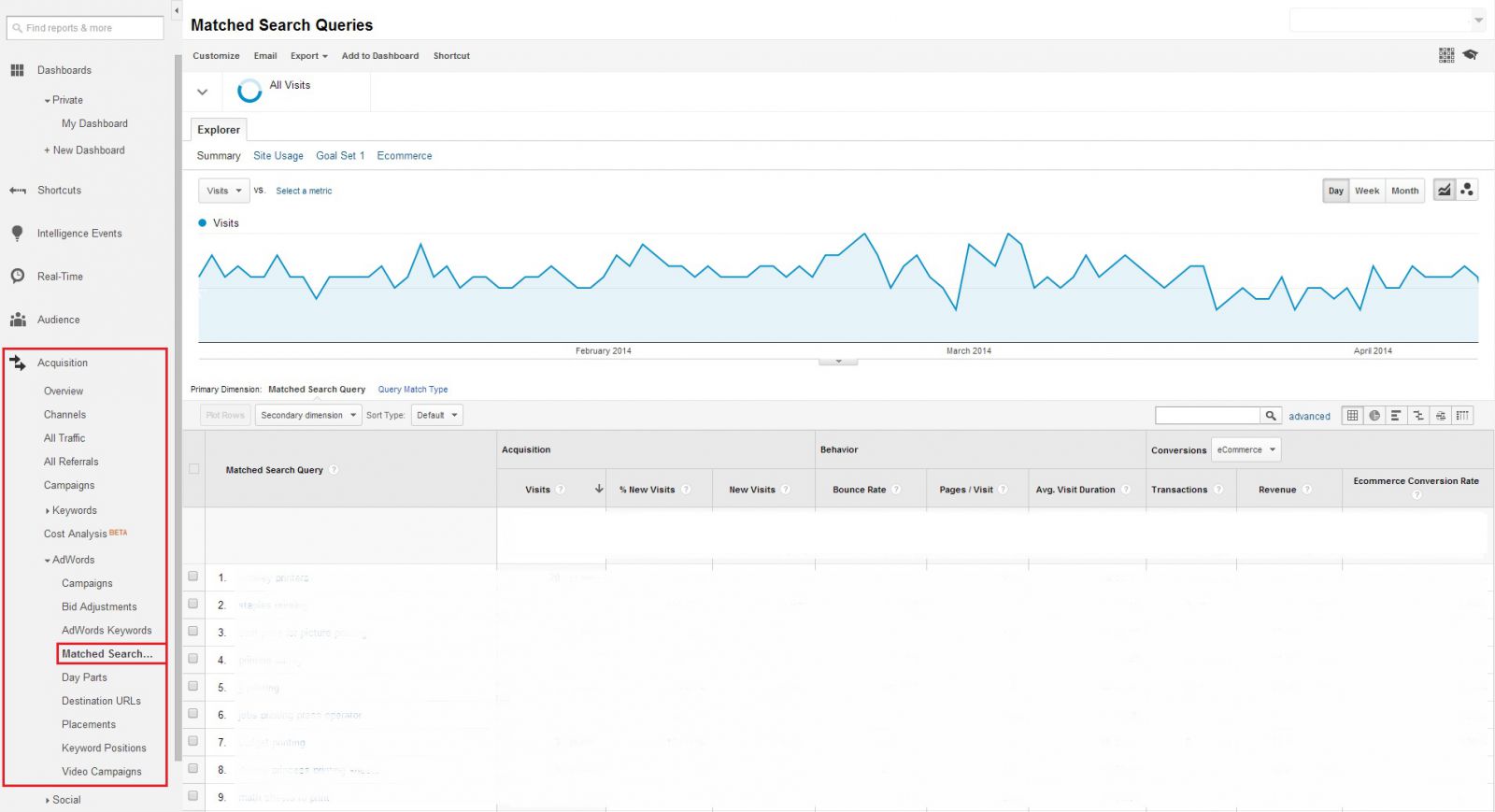Expand the eCommerce conversions dropdown
The image size is (1495, 812).
1246,450
